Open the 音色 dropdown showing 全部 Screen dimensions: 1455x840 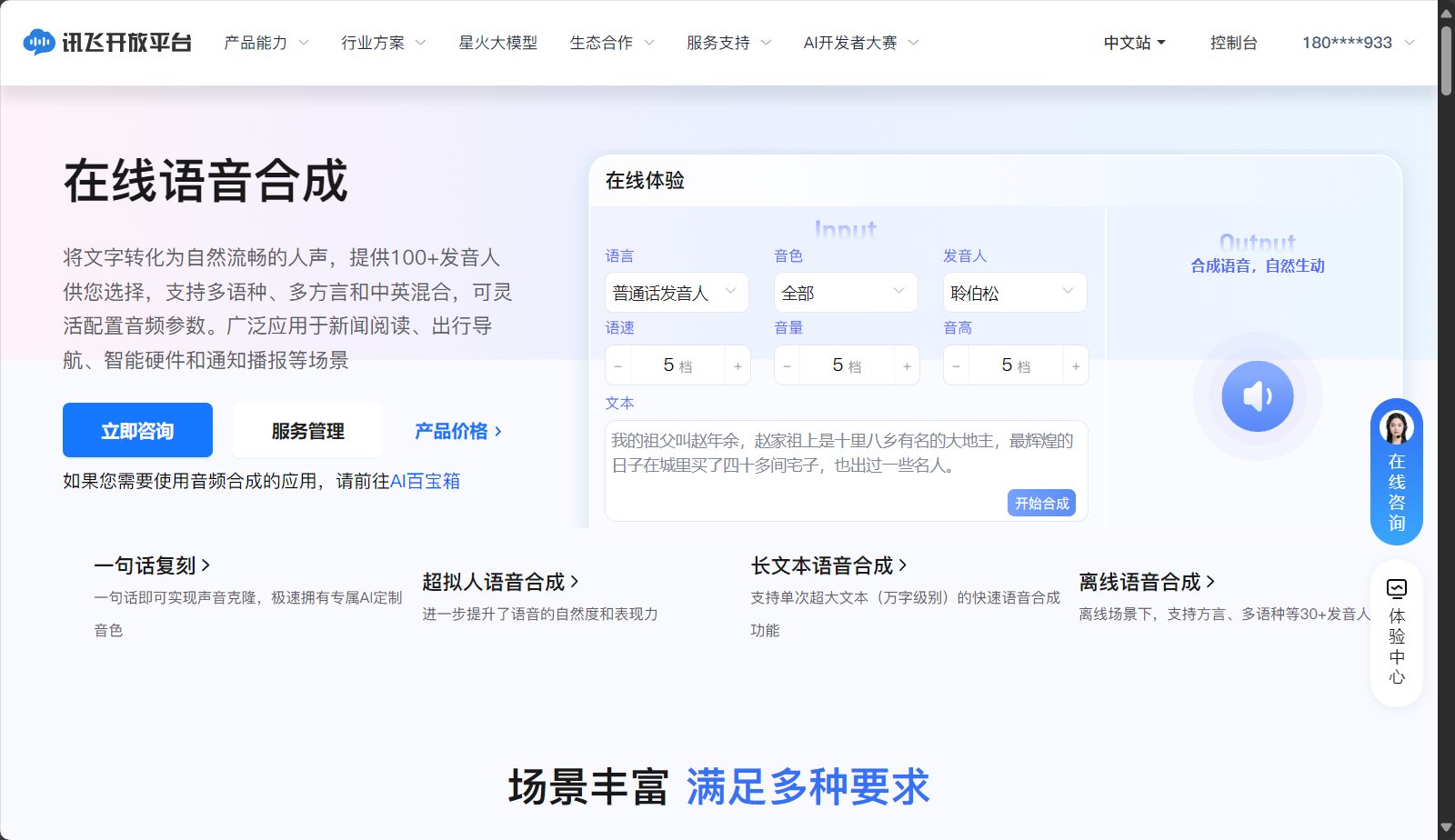[846, 293]
